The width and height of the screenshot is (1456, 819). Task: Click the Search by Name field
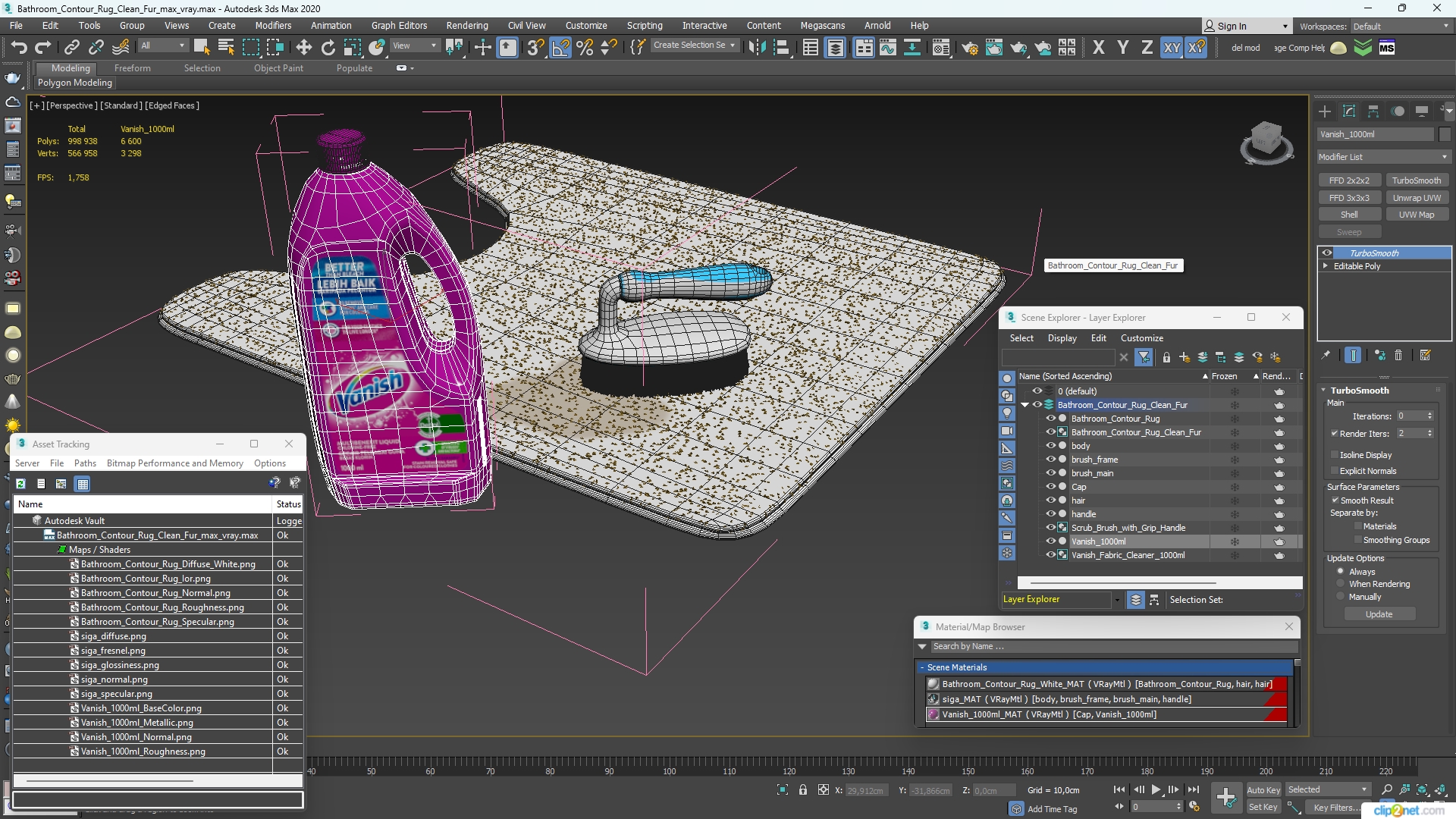tap(1113, 646)
